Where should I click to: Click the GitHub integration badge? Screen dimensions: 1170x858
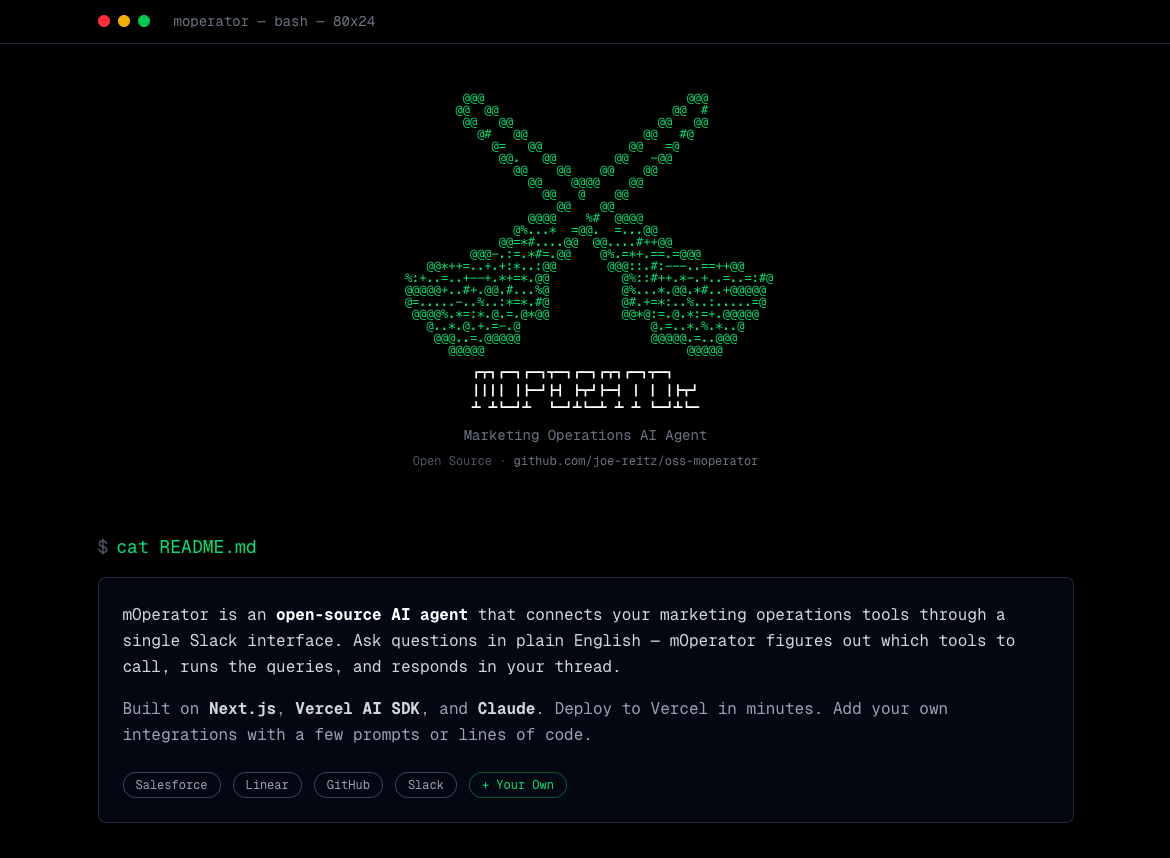pyautogui.click(x=348, y=785)
